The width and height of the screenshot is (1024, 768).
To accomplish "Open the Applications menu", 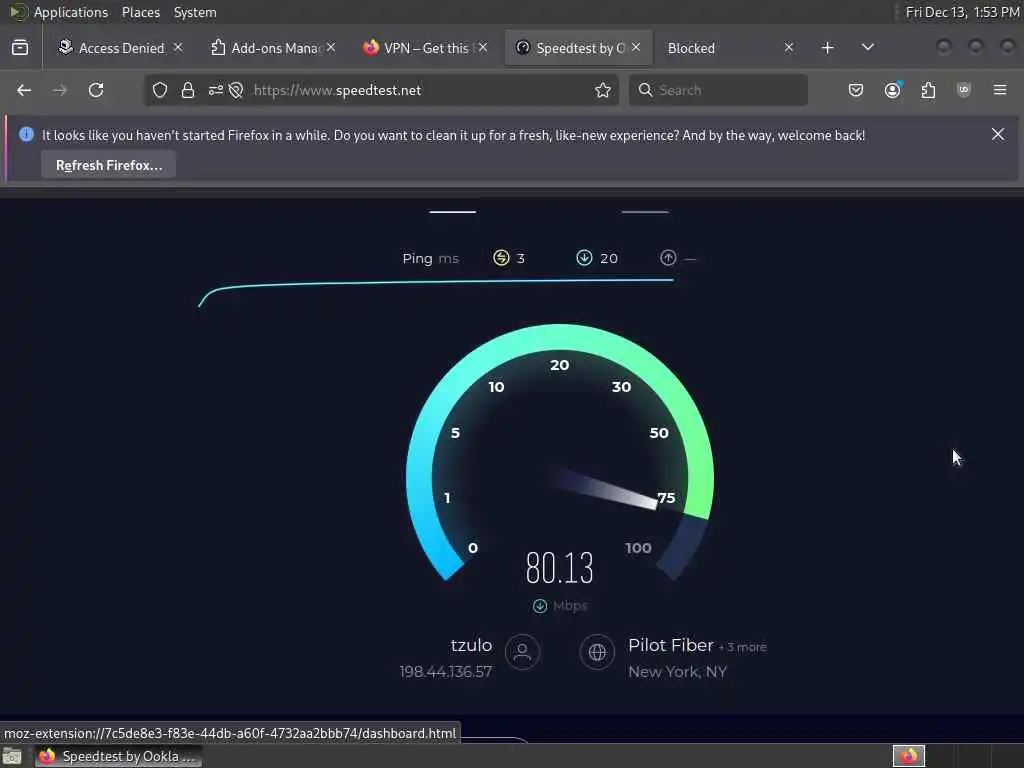I will (71, 12).
